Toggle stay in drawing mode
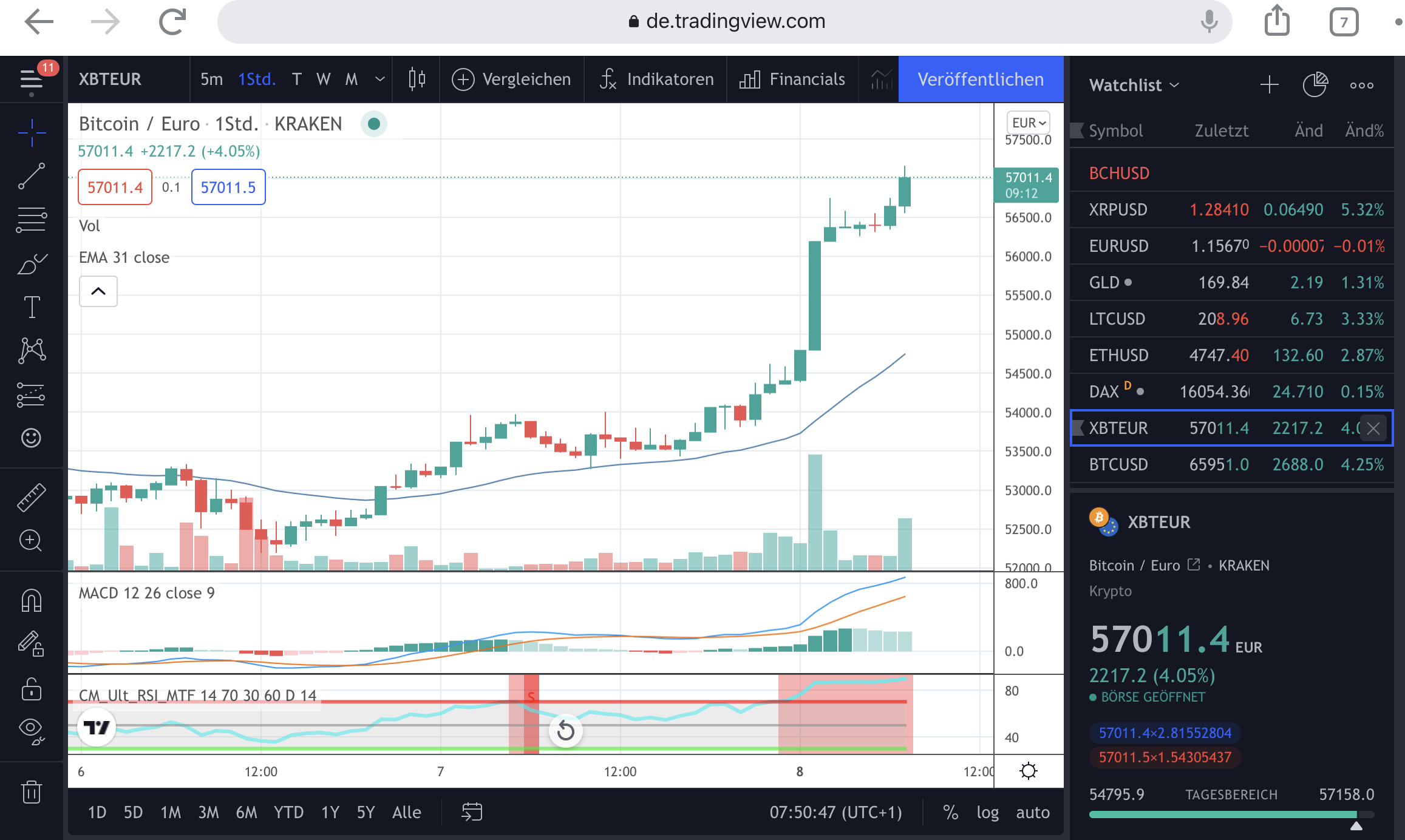1405x840 pixels. tap(32, 644)
